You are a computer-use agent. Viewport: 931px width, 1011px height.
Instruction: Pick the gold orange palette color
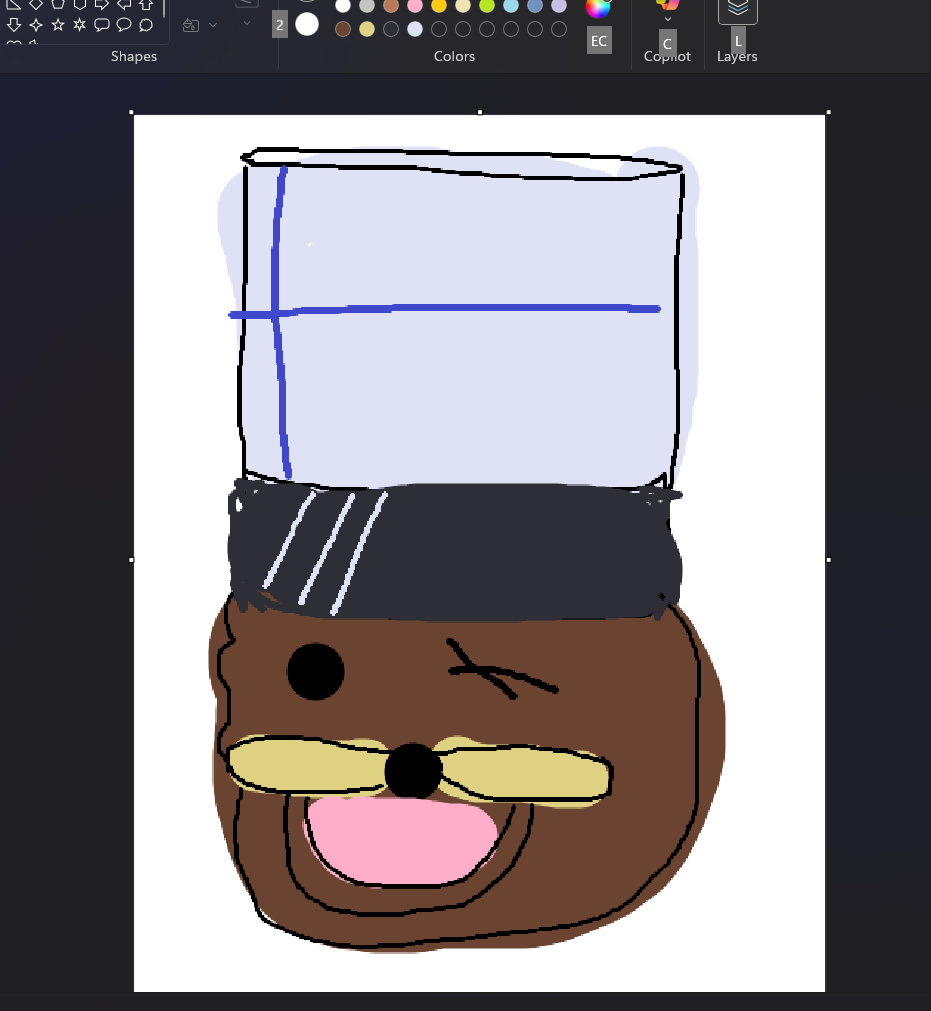click(439, 6)
